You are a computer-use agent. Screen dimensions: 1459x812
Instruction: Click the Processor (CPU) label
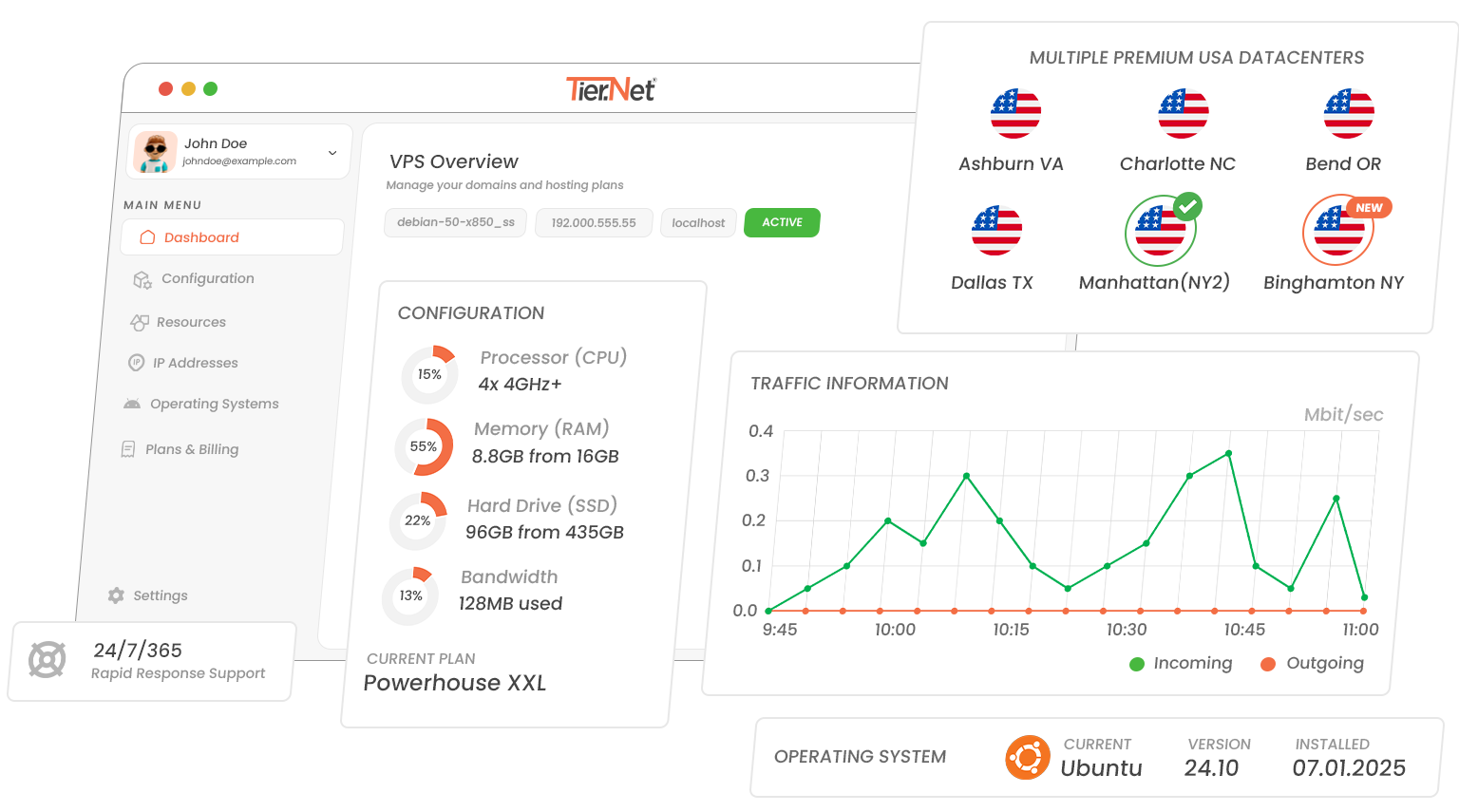click(554, 357)
